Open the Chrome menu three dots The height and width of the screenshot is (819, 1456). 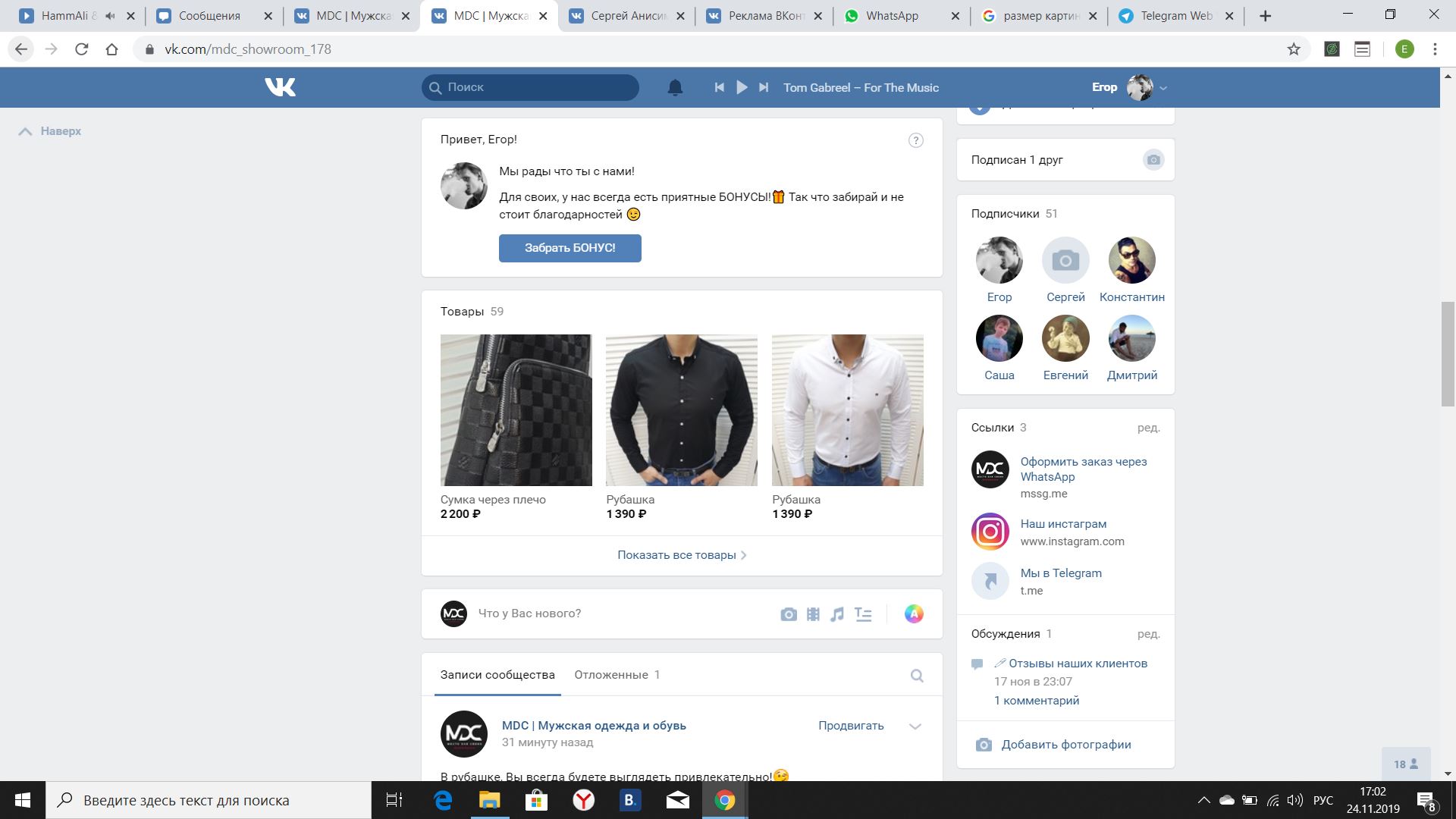coord(1435,49)
